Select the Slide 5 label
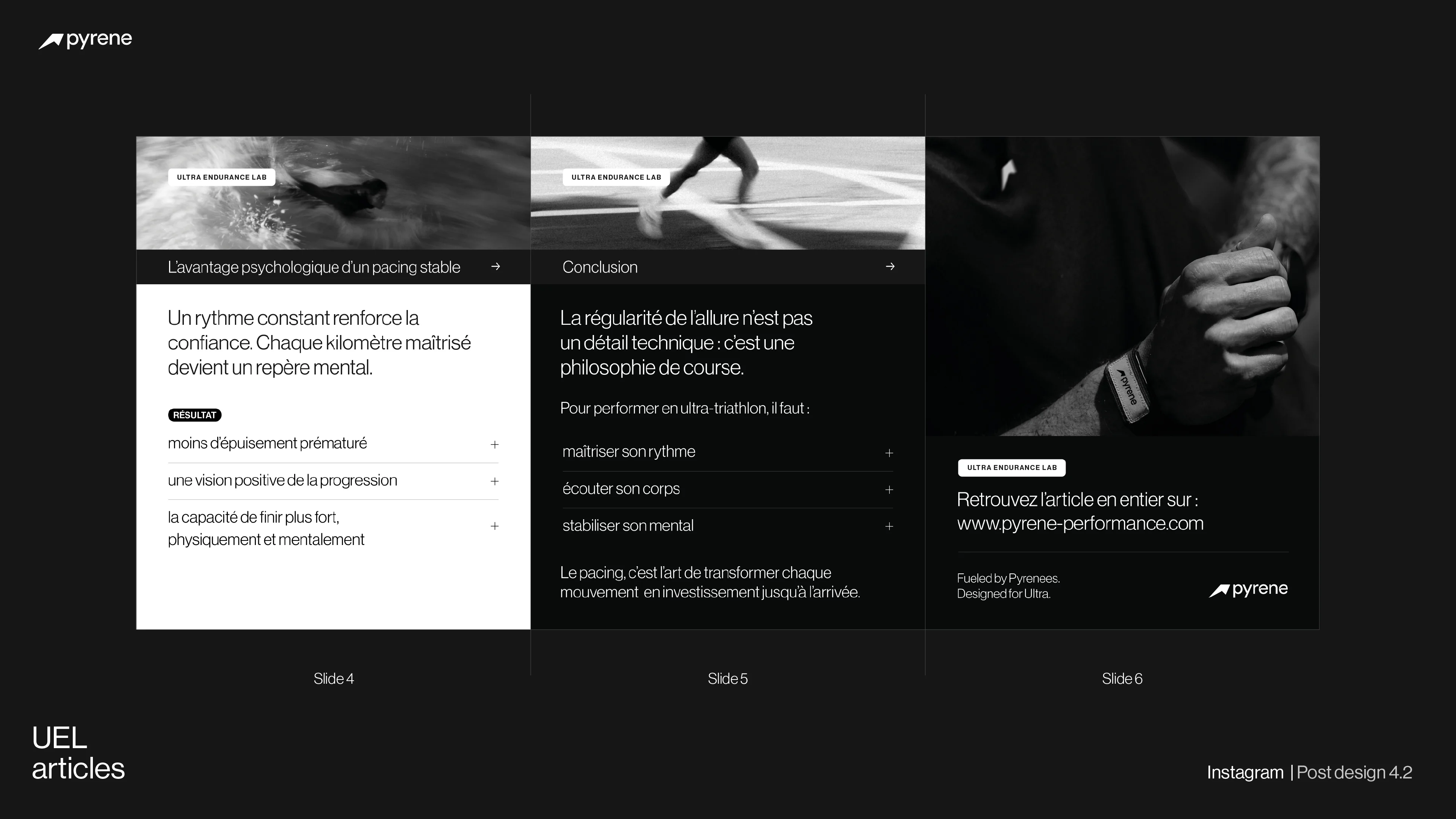Screen dimensions: 1456x819 (727, 678)
